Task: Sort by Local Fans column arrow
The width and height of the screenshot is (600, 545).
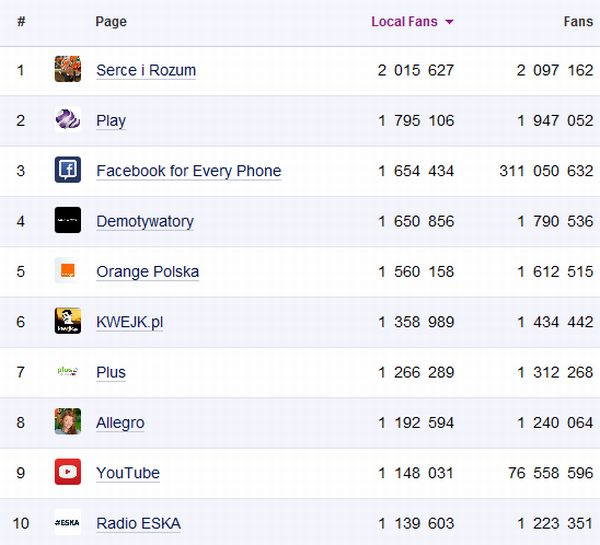Action: point(449,22)
